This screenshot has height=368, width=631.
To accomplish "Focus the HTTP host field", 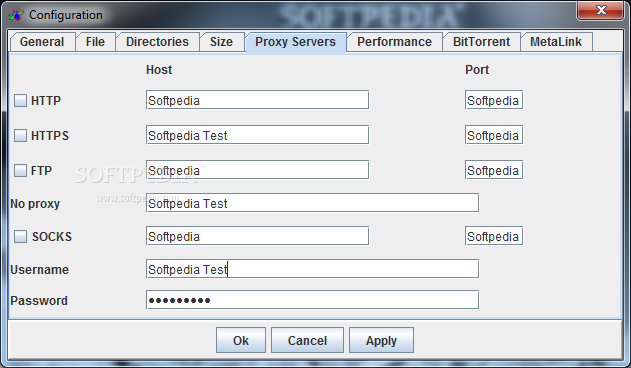I will click(x=257, y=100).
